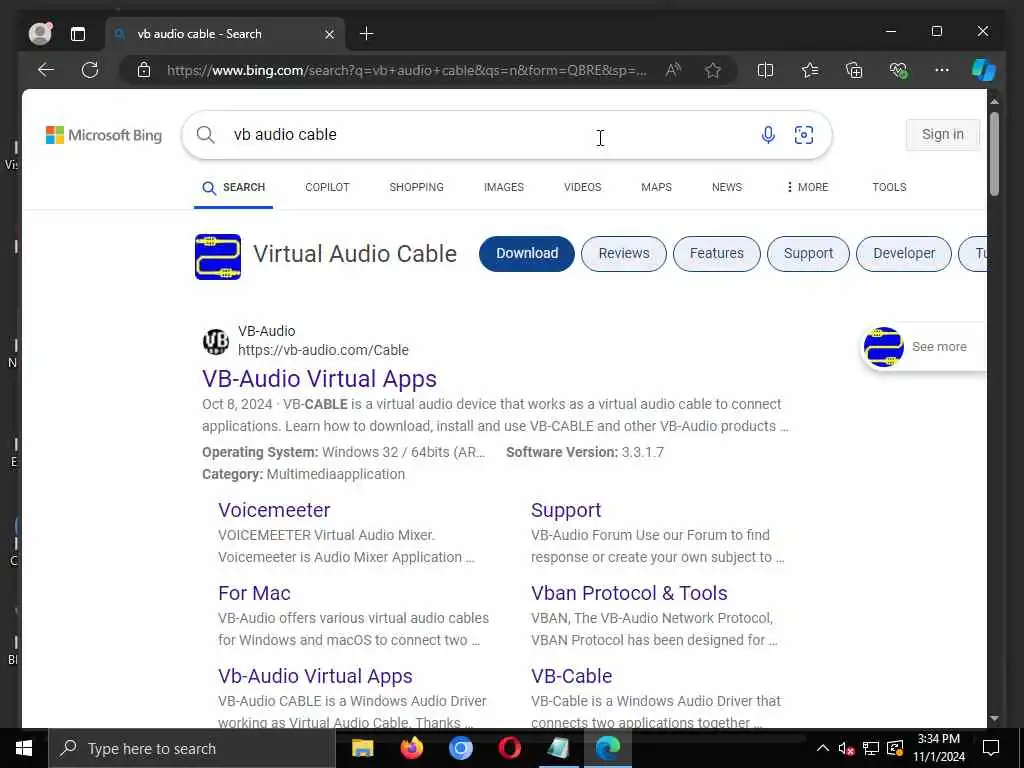This screenshot has width=1024, height=768.
Task: Open the Voicemeeter sitelink
Action: point(274,510)
